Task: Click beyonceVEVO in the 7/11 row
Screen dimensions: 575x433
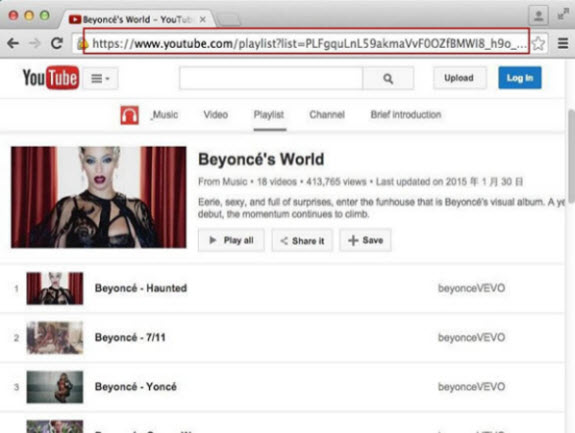Action: tap(472, 337)
